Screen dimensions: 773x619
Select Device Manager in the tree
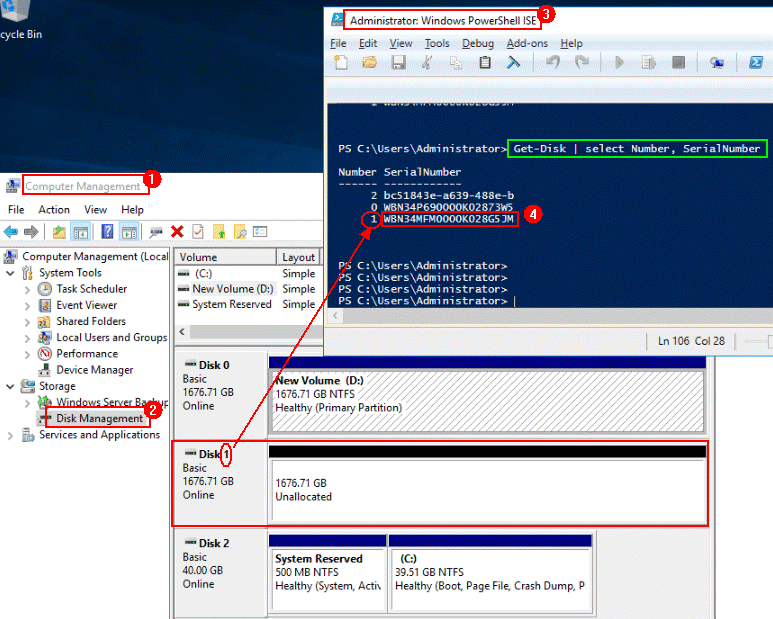click(95, 370)
